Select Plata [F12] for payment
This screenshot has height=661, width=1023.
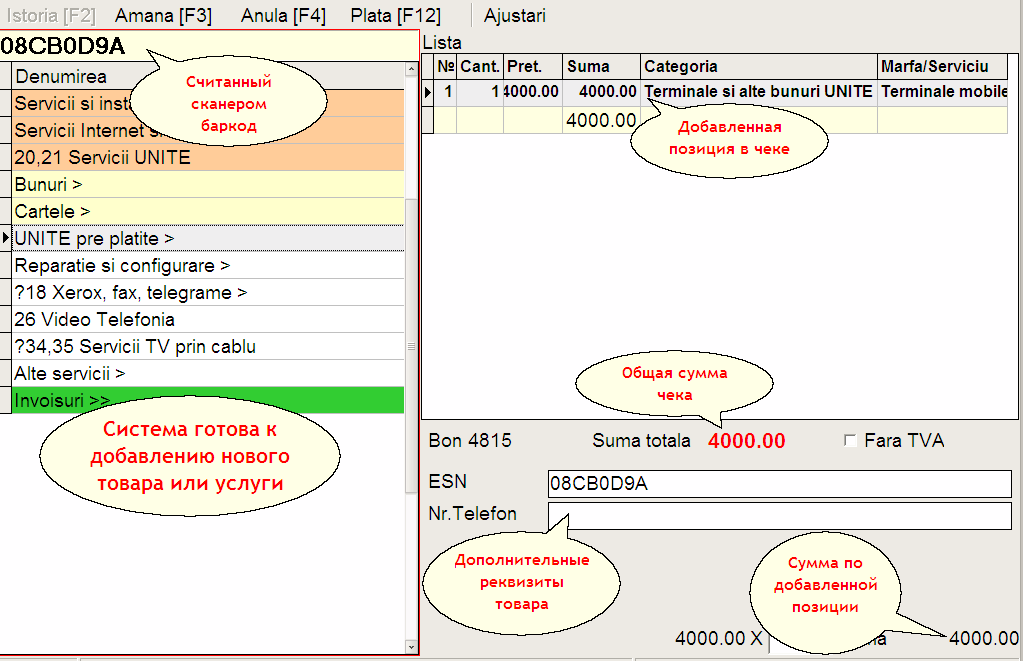point(395,16)
